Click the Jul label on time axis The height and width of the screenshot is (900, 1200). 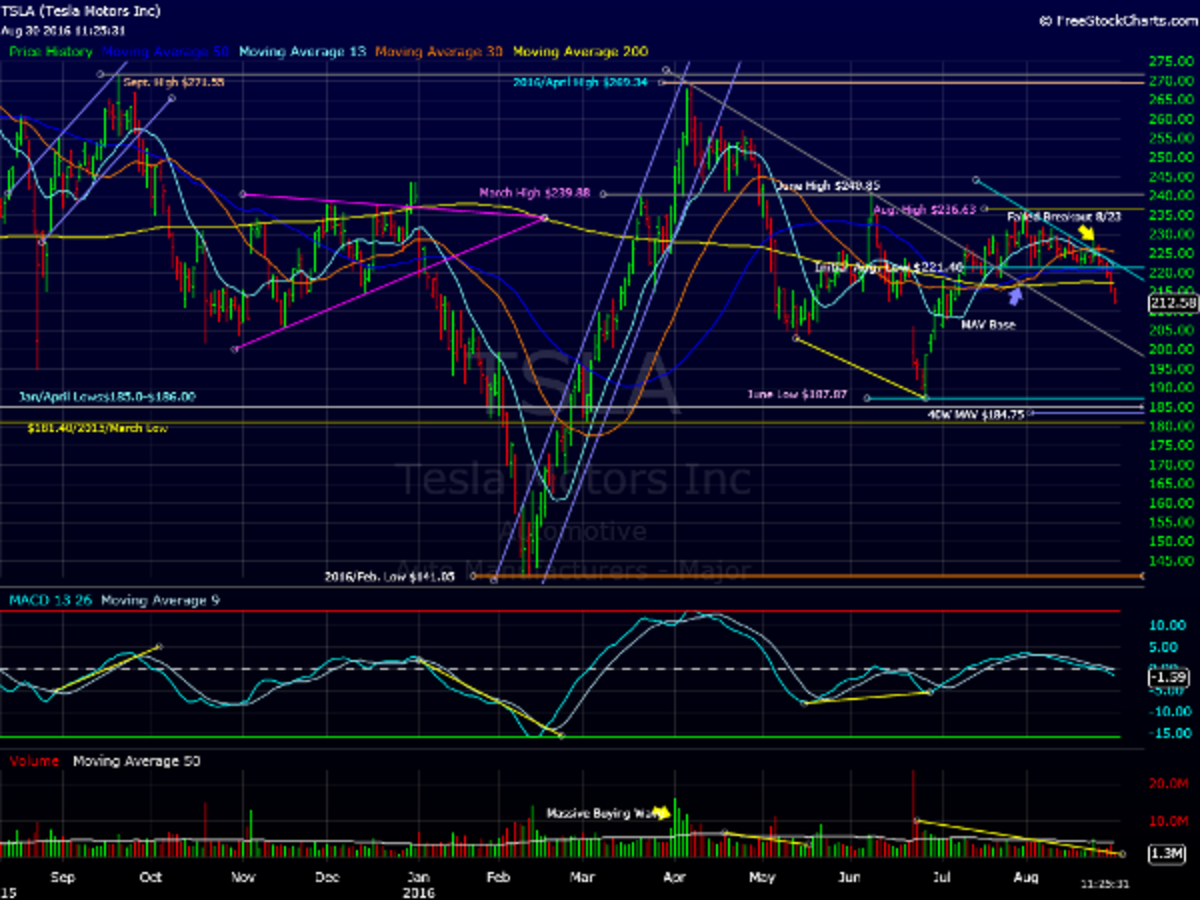pyautogui.click(x=940, y=877)
